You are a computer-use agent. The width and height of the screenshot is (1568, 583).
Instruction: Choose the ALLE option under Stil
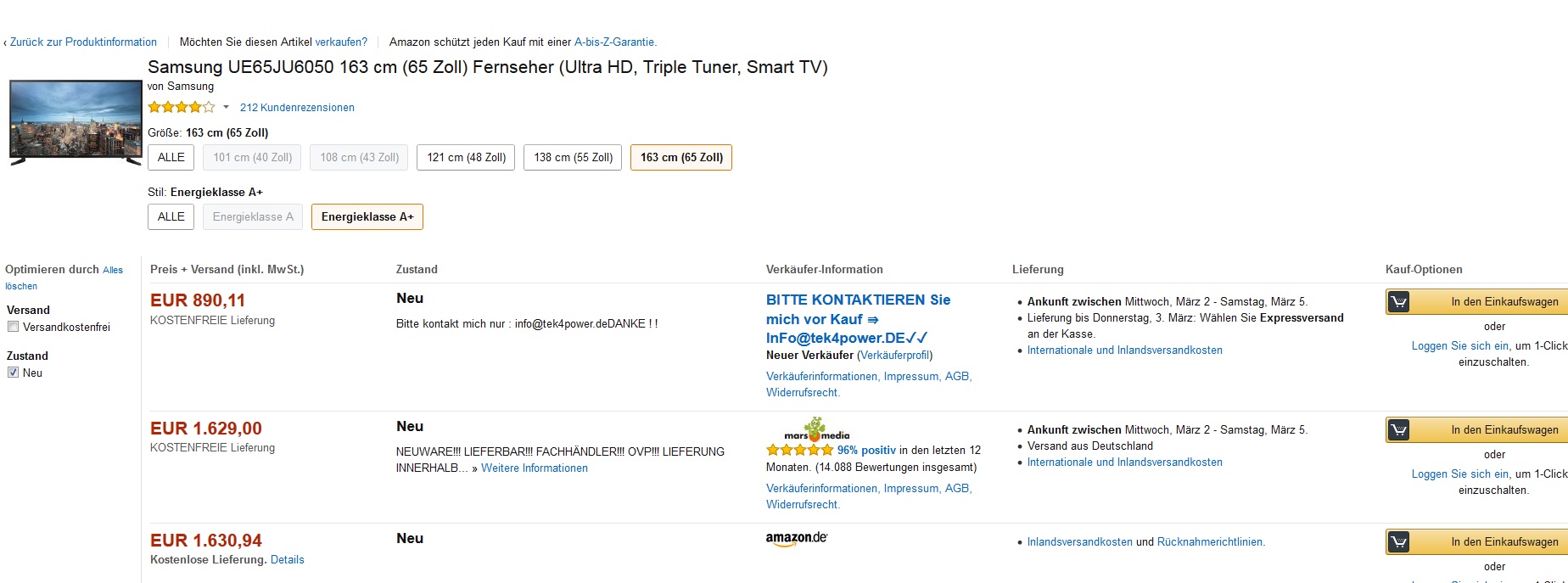point(171,217)
